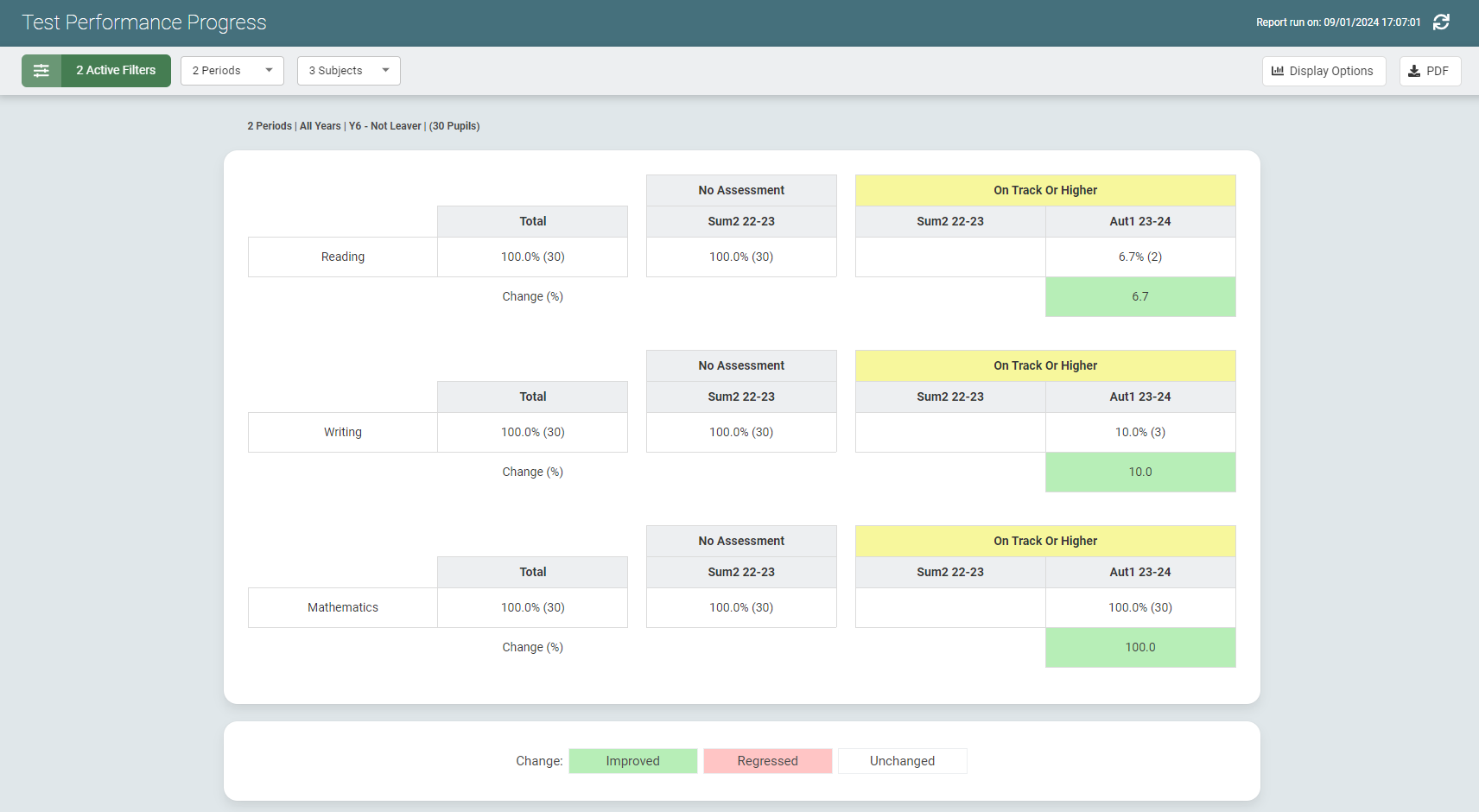Open the 3 Subjects dropdown
Screen dimensions: 1479x812
pyautogui.click(x=348, y=70)
